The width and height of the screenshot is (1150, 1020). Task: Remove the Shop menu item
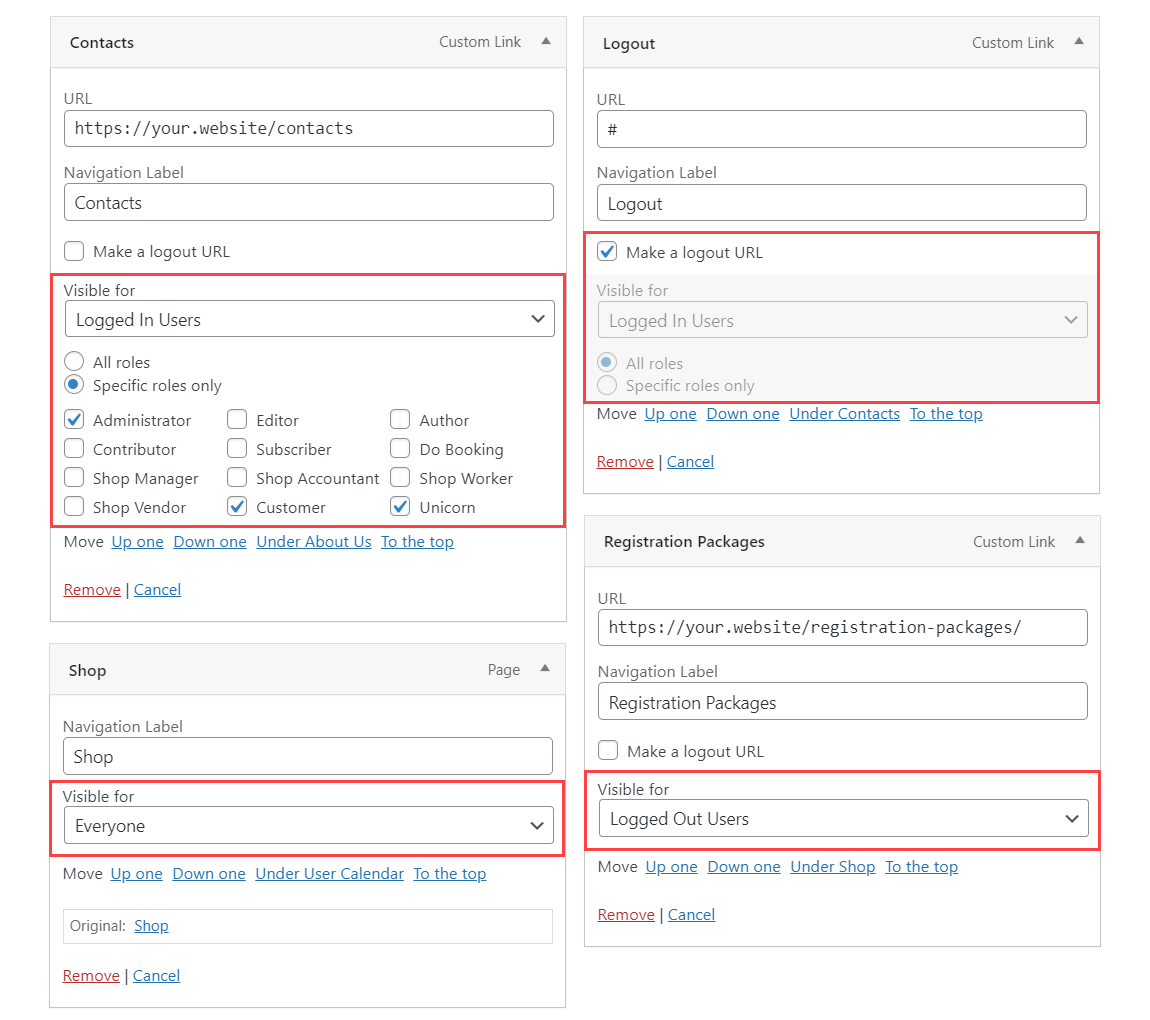[91, 975]
